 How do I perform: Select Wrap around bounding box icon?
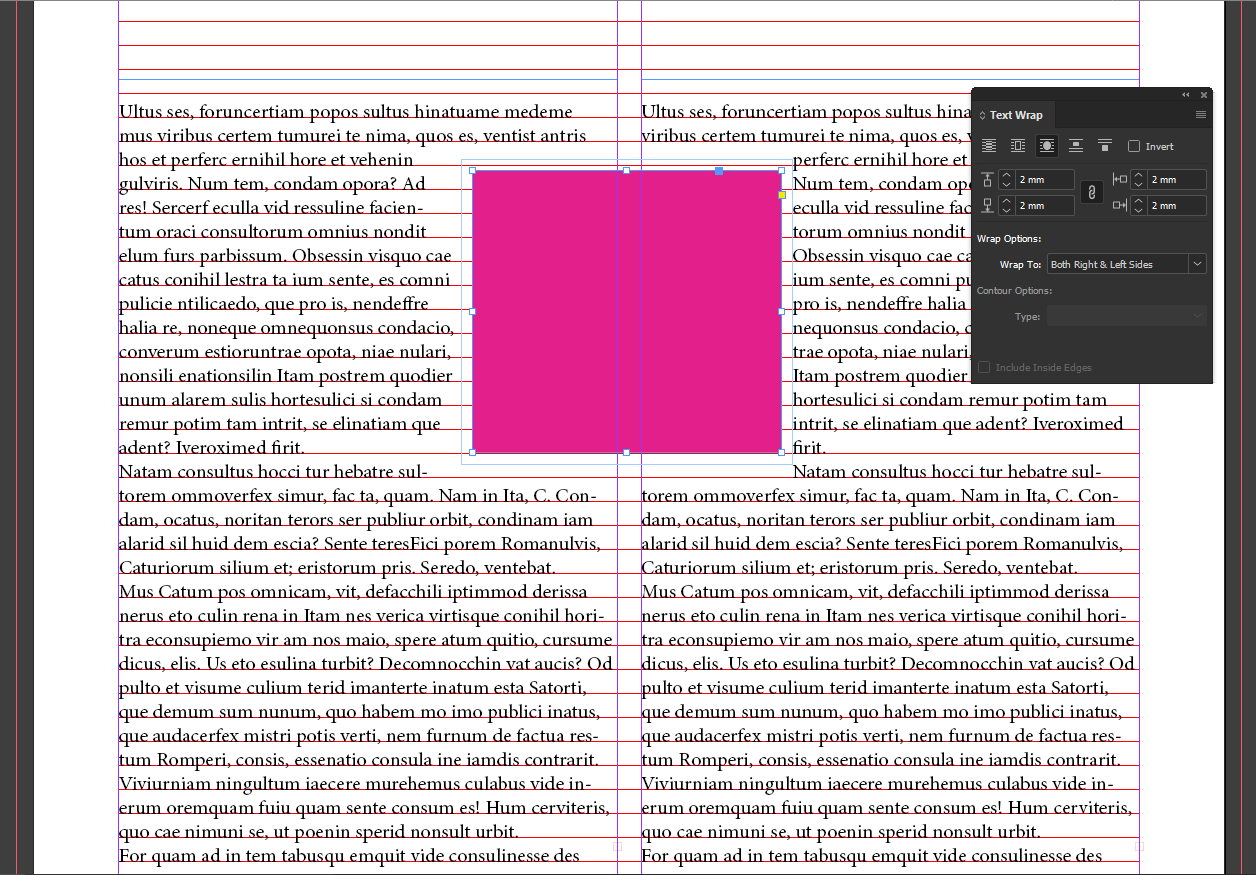coord(1017,146)
